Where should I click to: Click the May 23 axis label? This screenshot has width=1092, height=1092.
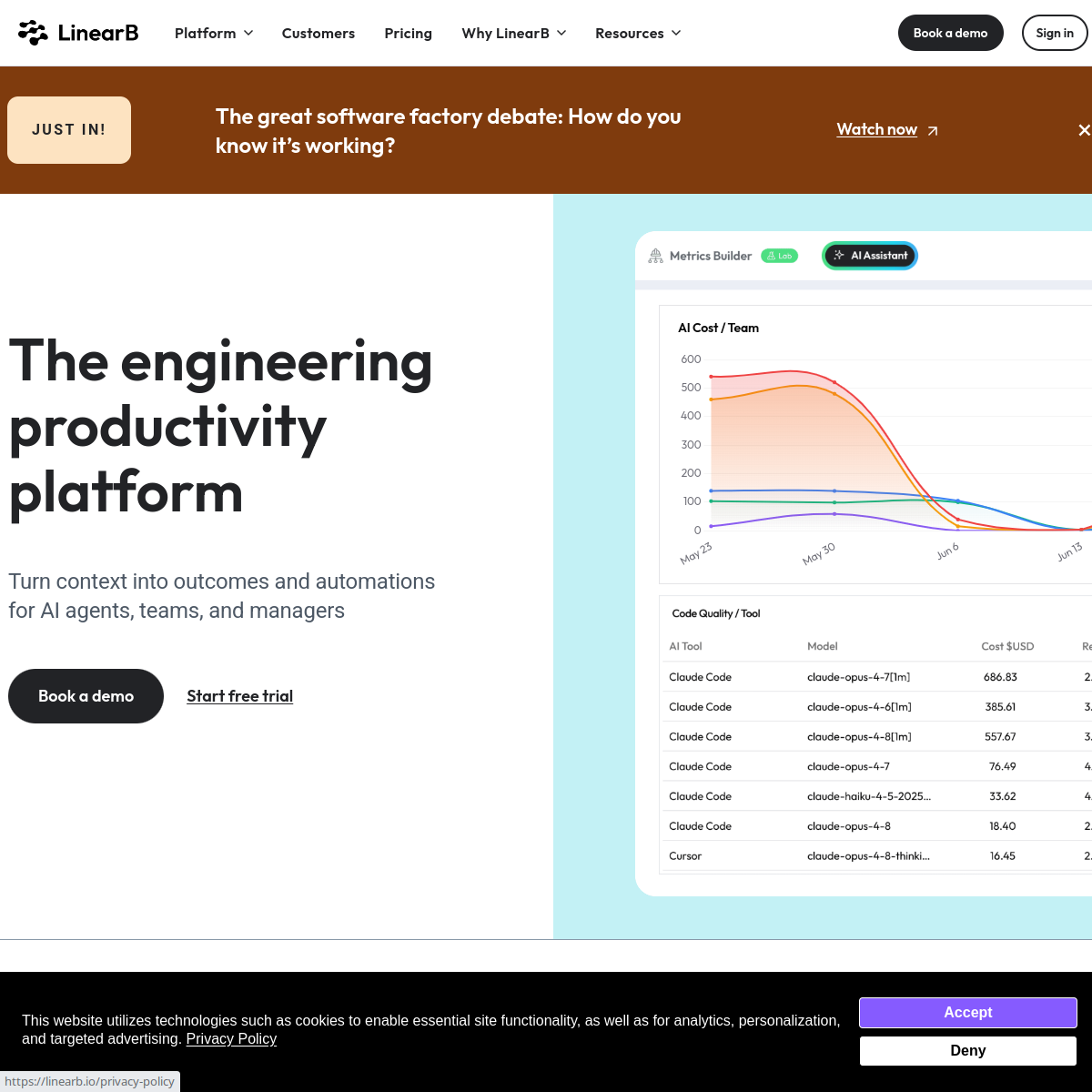[x=696, y=553]
